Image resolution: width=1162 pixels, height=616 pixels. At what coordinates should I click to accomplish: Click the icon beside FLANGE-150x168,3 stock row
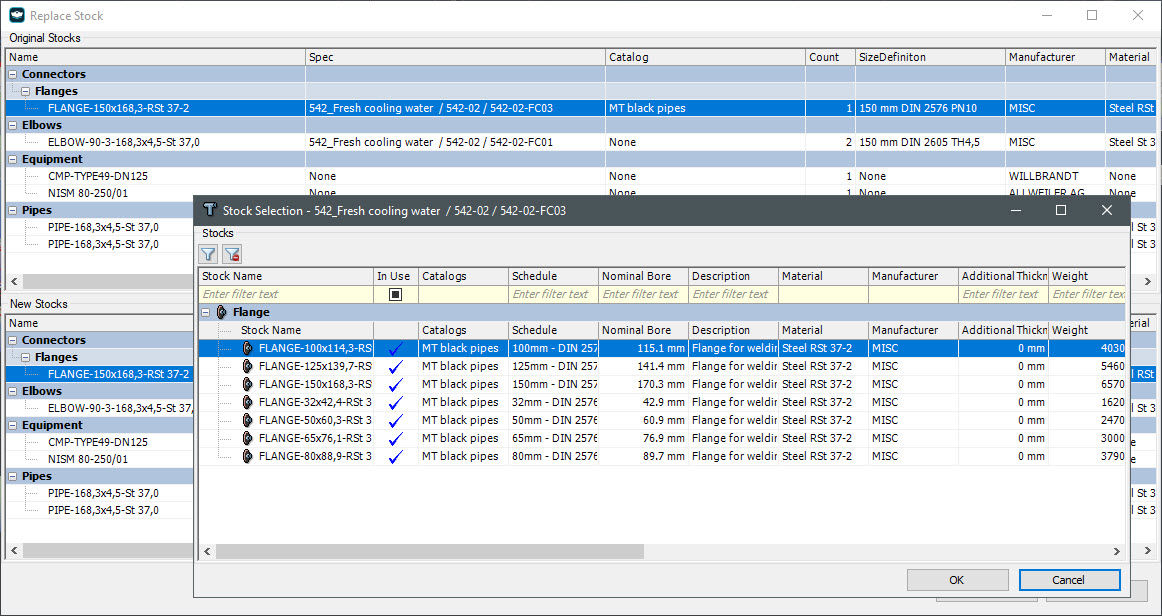point(247,384)
